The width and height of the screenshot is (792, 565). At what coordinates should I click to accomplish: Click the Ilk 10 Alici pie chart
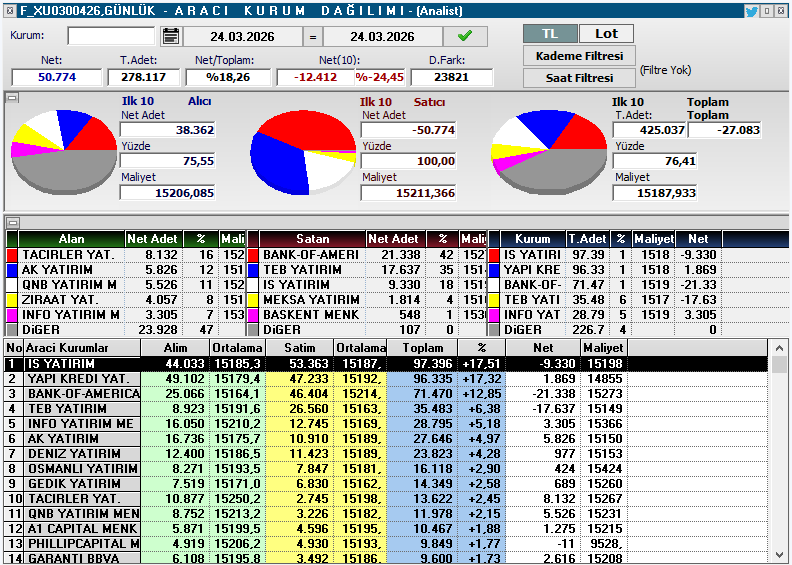64,150
